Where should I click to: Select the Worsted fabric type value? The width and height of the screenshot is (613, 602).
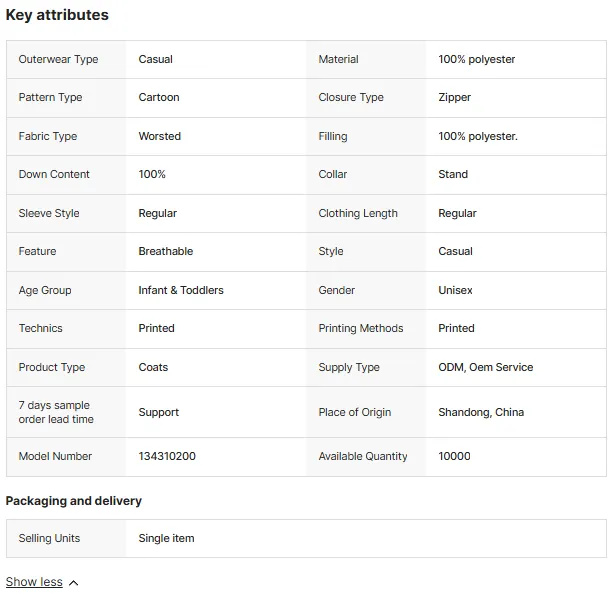point(160,136)
